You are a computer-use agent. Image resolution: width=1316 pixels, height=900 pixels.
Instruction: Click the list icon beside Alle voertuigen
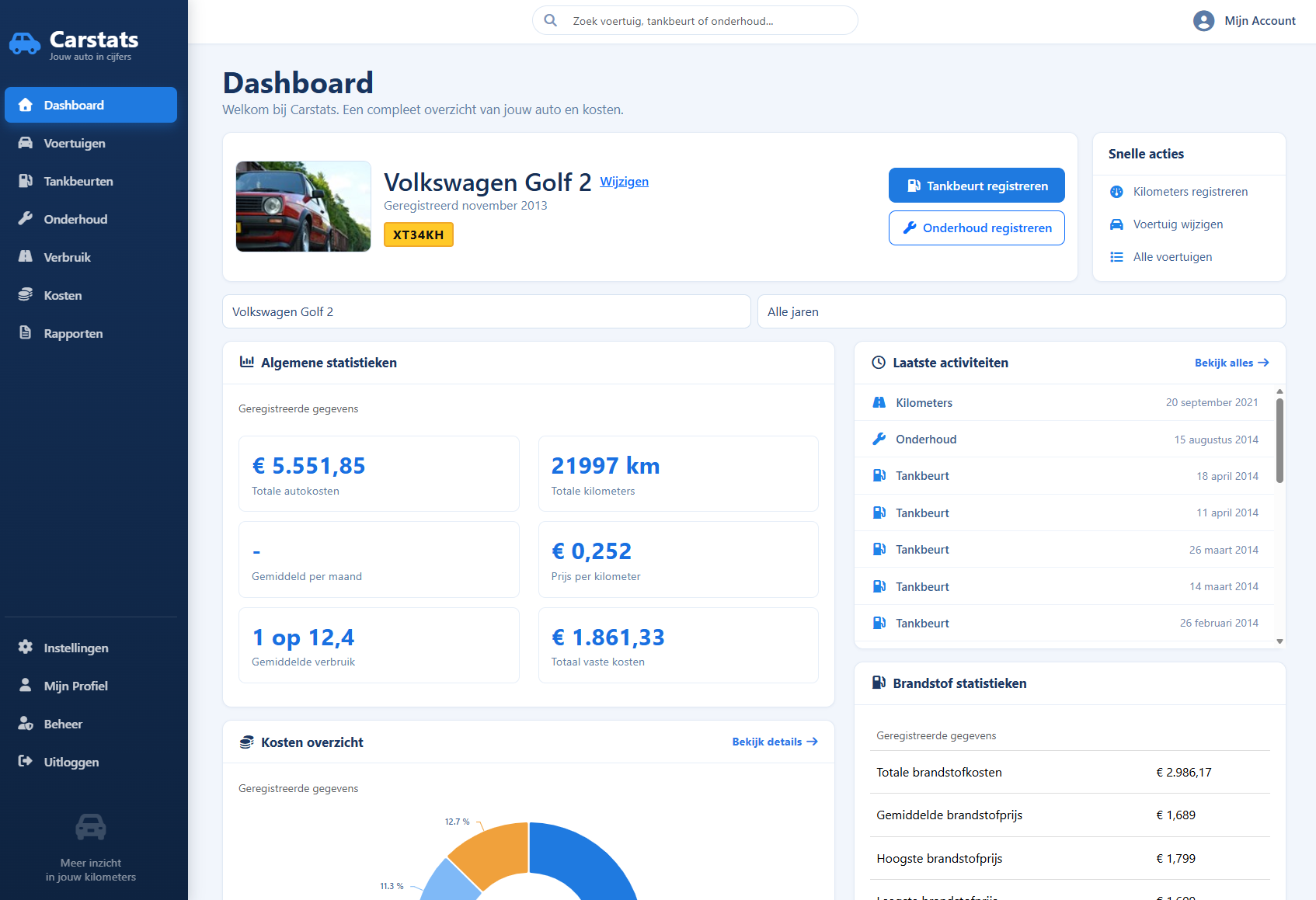(1116, 257)
